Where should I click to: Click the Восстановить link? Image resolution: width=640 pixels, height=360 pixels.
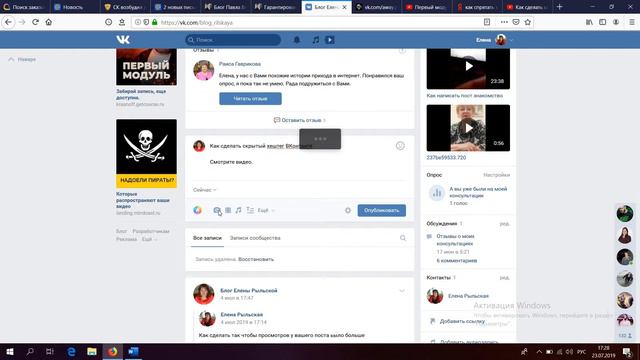tap(256, 259)
